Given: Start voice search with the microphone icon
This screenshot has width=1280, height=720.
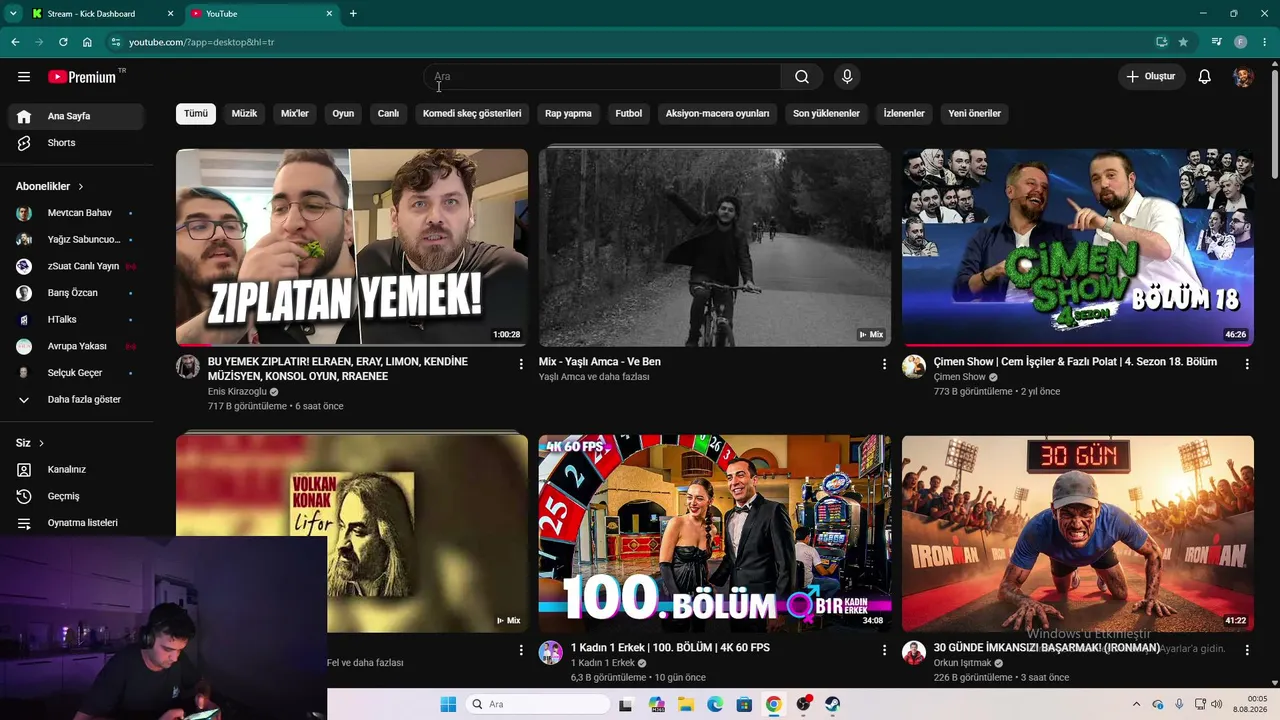Looking at the screenshot, I should point(847,77).
